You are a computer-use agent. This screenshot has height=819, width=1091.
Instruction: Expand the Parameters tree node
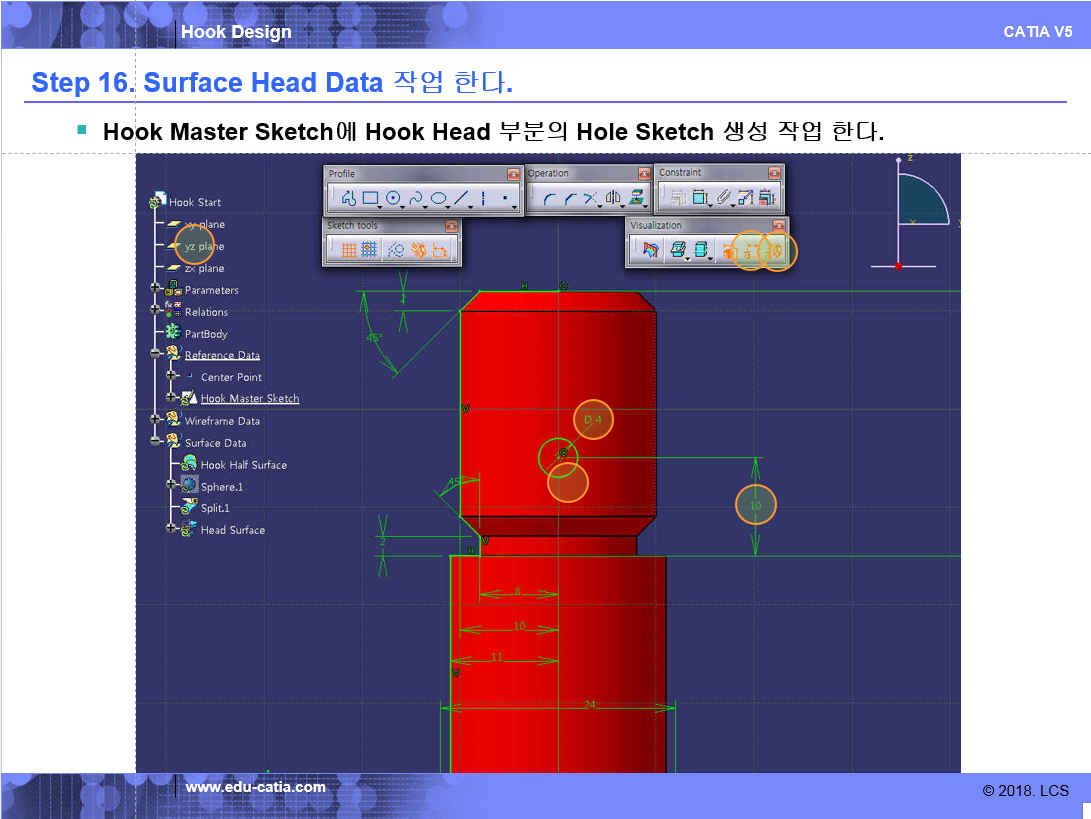coord(156,290)
